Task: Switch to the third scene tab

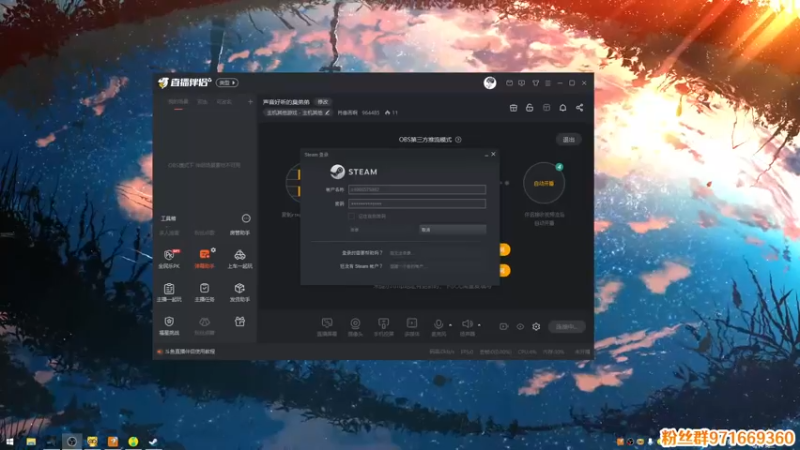Action: pos(224,102)
